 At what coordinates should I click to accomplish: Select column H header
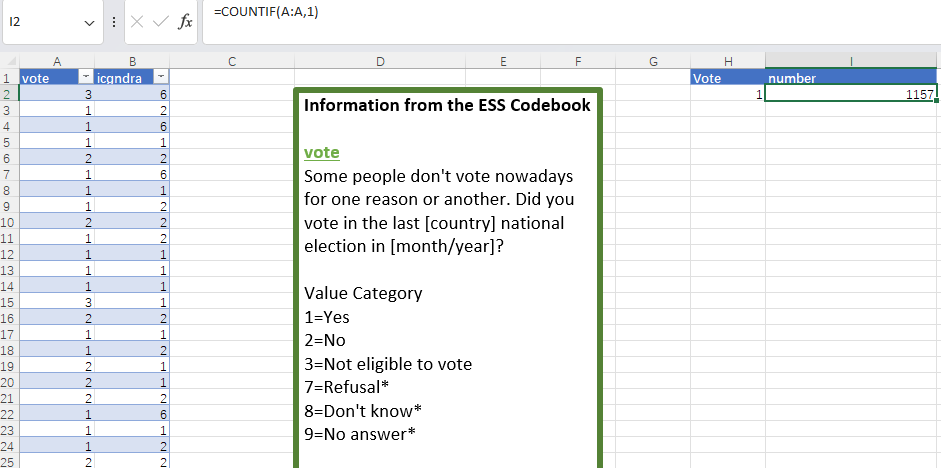pos(728,61)
